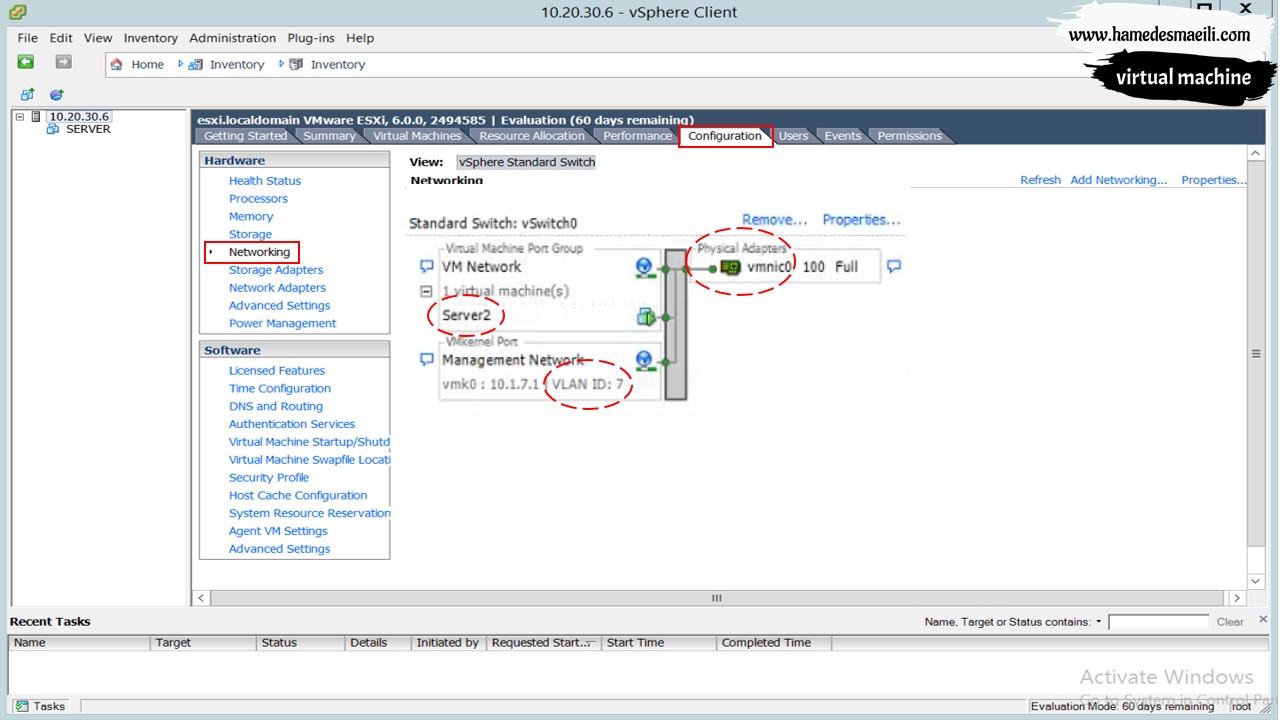Open the File menu

tap(27, 38)
